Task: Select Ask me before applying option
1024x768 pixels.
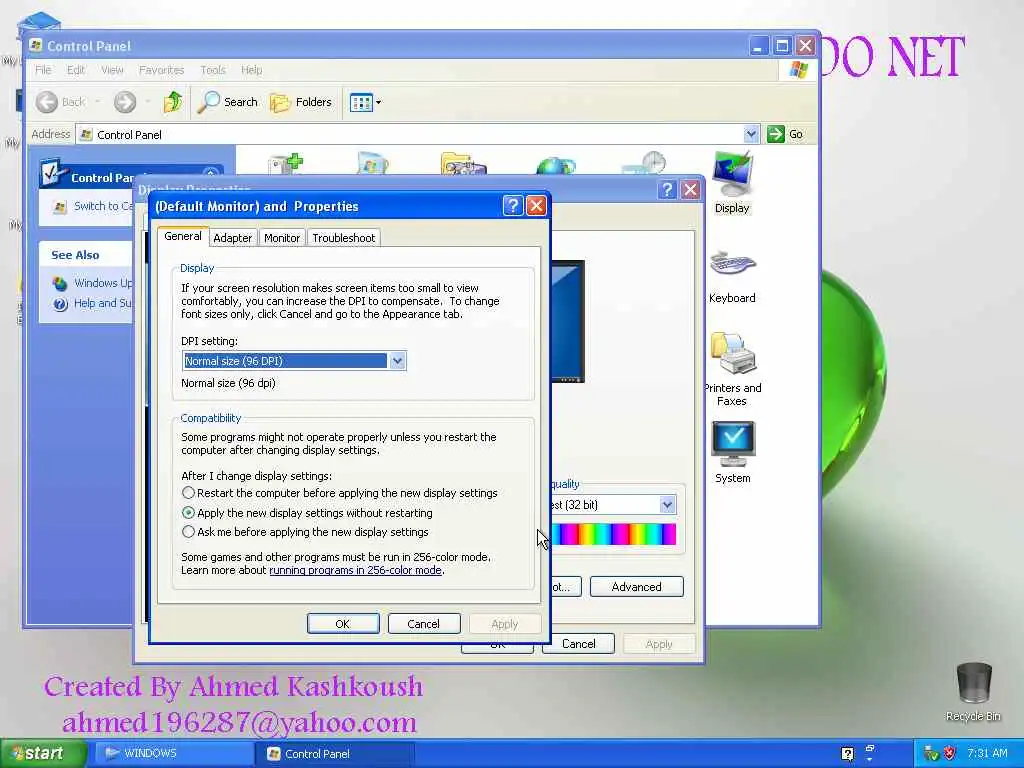Action: pyautogui.click(x=306, y=532)
